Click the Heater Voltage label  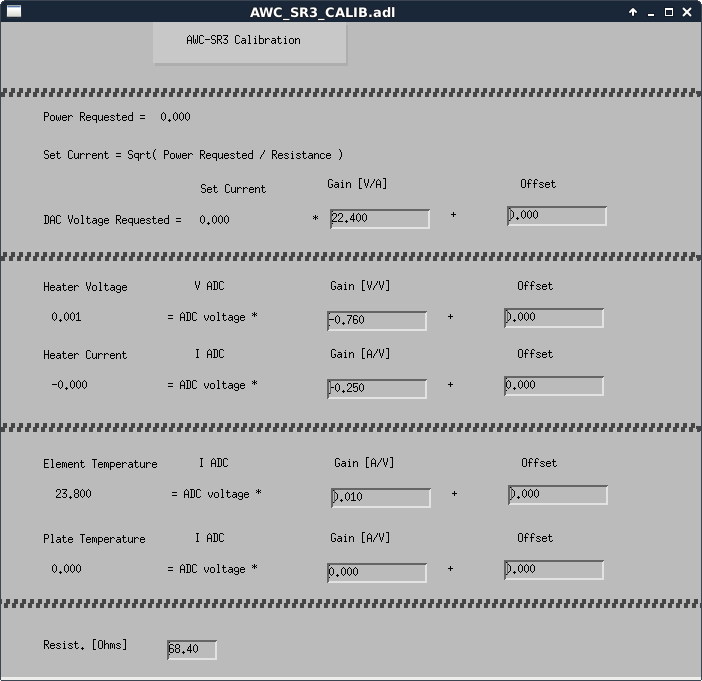[85, 287]
